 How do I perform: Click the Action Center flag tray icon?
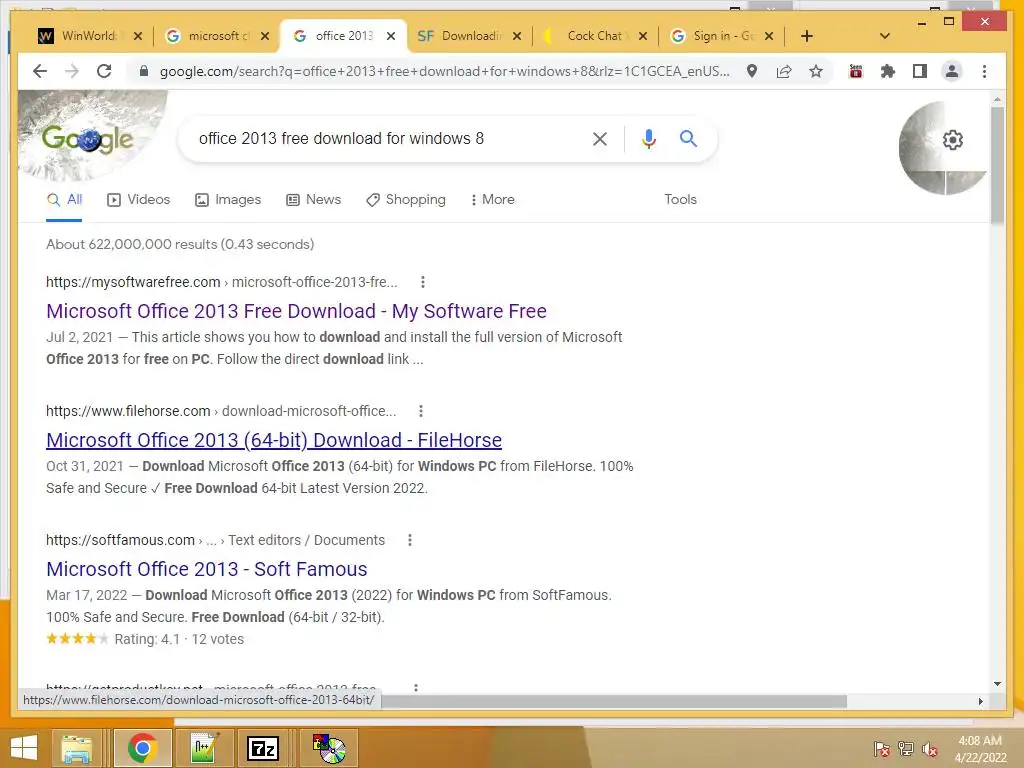(881, 749)
